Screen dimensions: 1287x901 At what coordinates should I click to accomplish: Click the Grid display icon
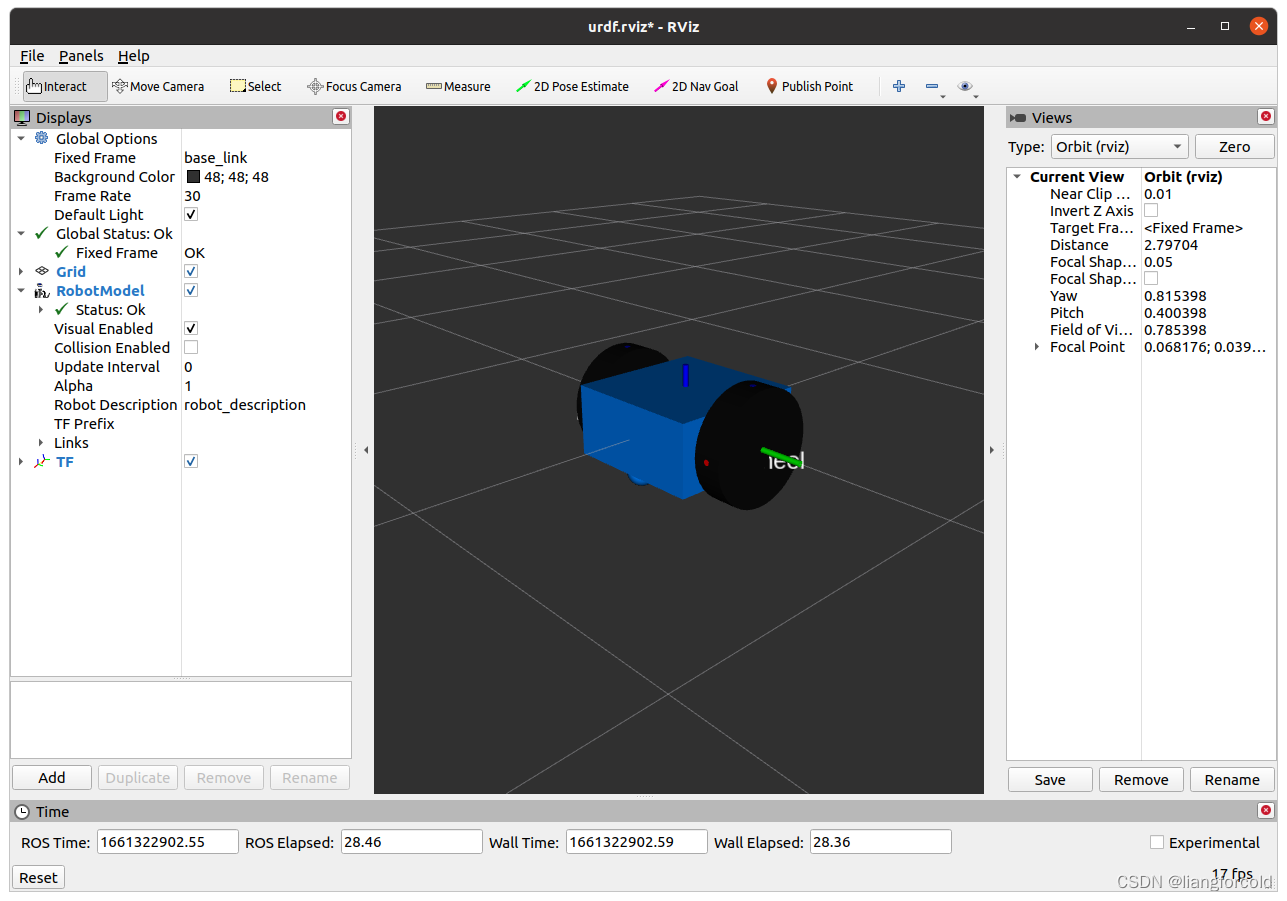coord(42,271)
